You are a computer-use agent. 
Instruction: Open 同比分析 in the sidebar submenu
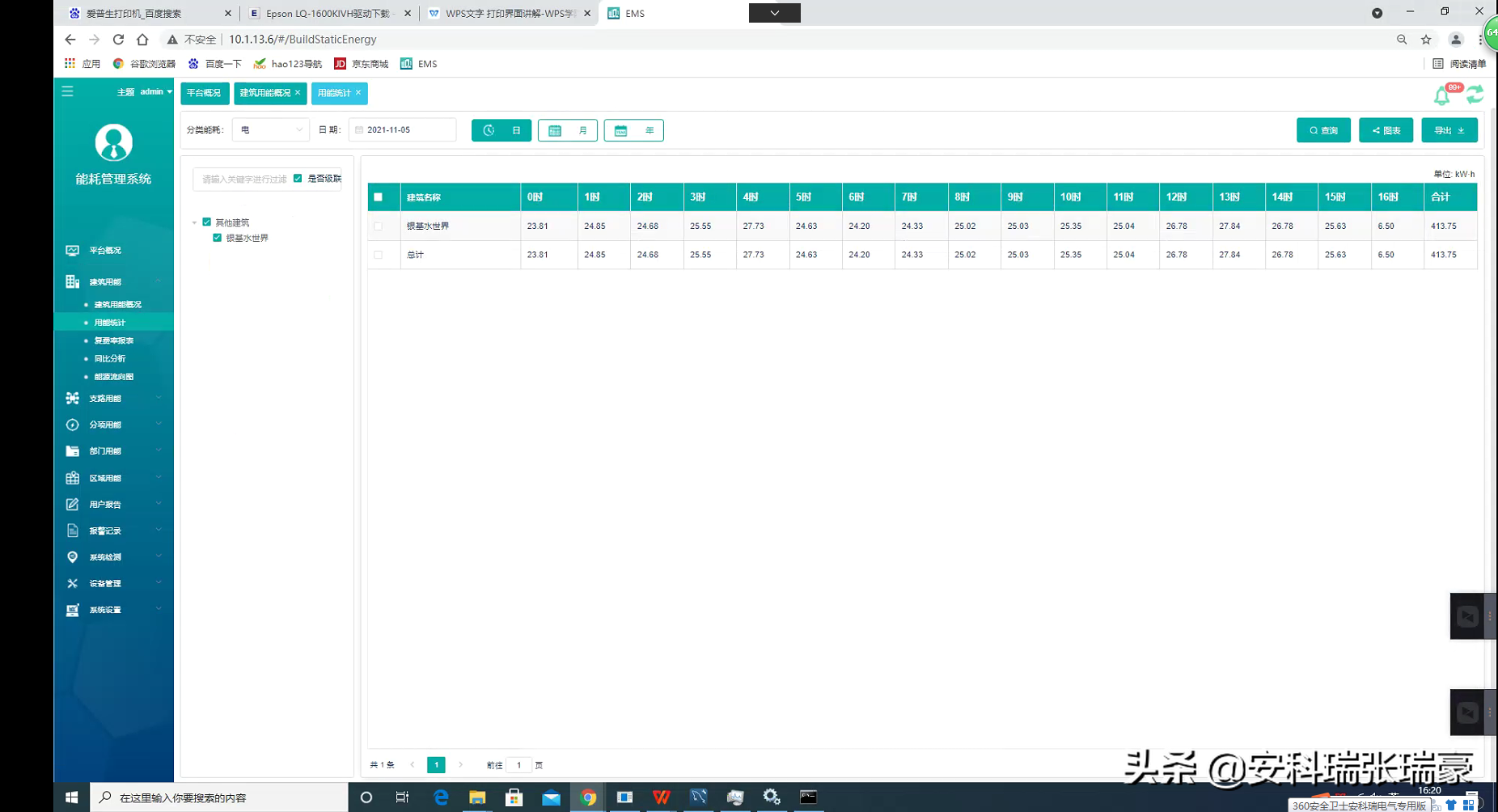click(x=110, y=359)
